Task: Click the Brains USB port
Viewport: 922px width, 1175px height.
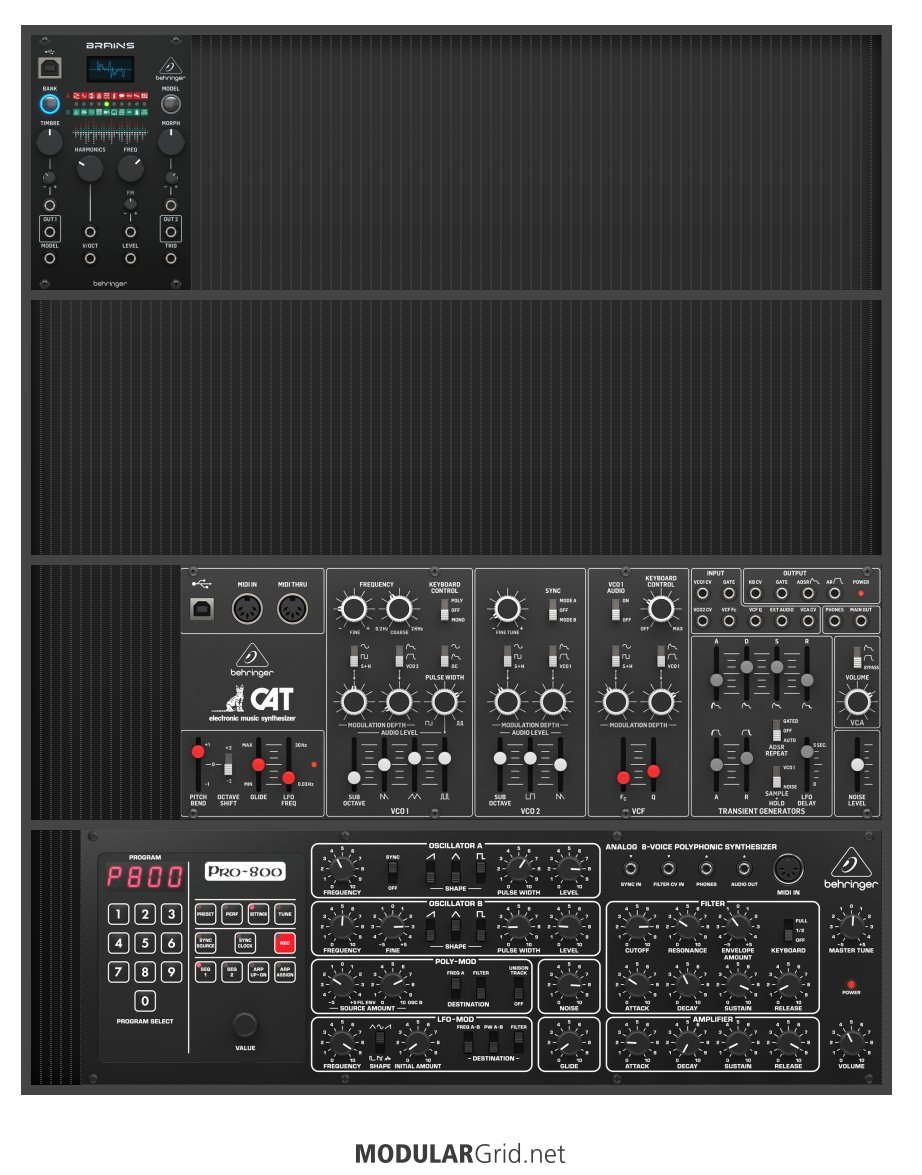Action: tap(49, 68)
